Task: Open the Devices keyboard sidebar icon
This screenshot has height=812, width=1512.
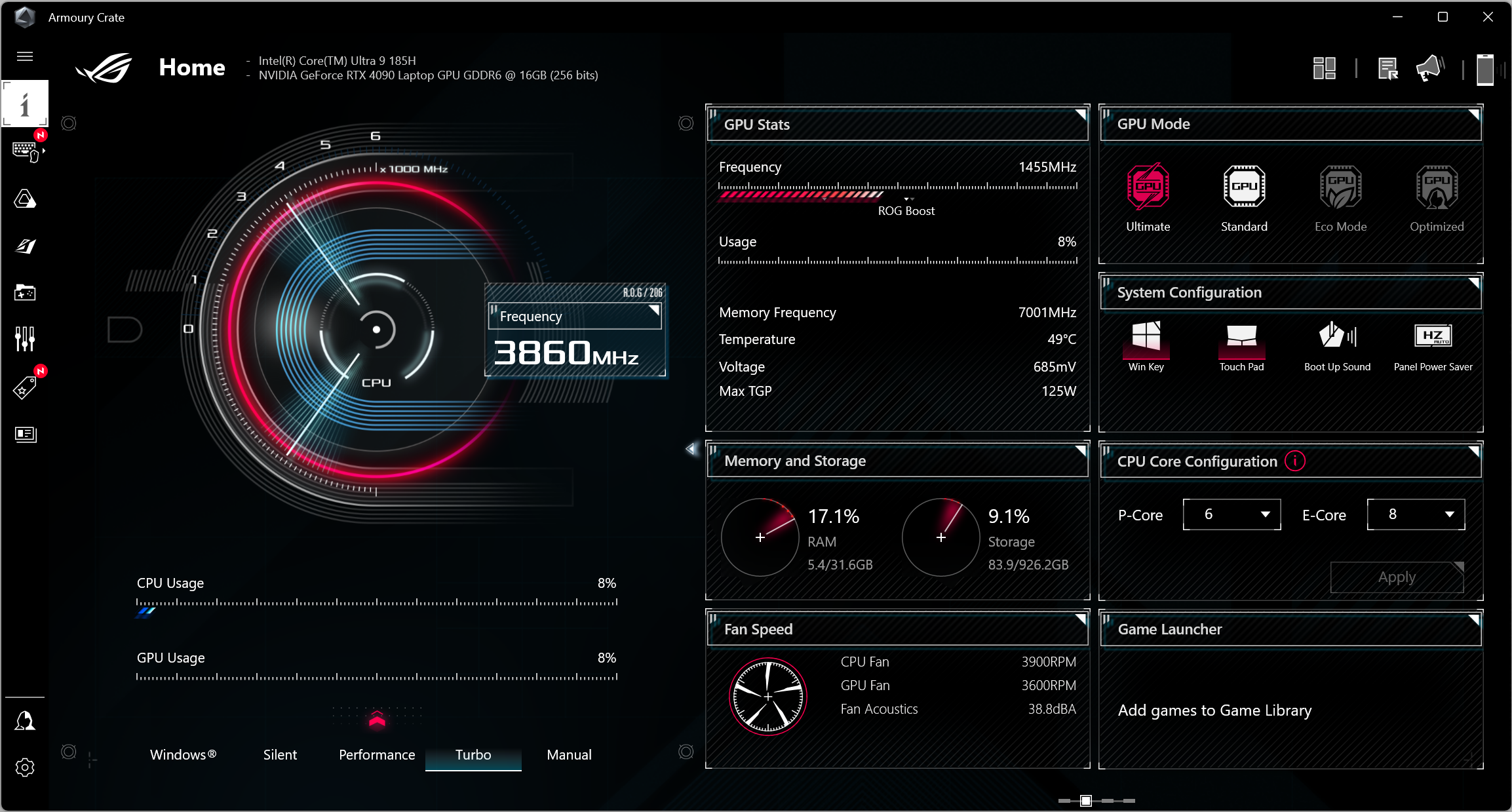Action: [x=25, y=151]
